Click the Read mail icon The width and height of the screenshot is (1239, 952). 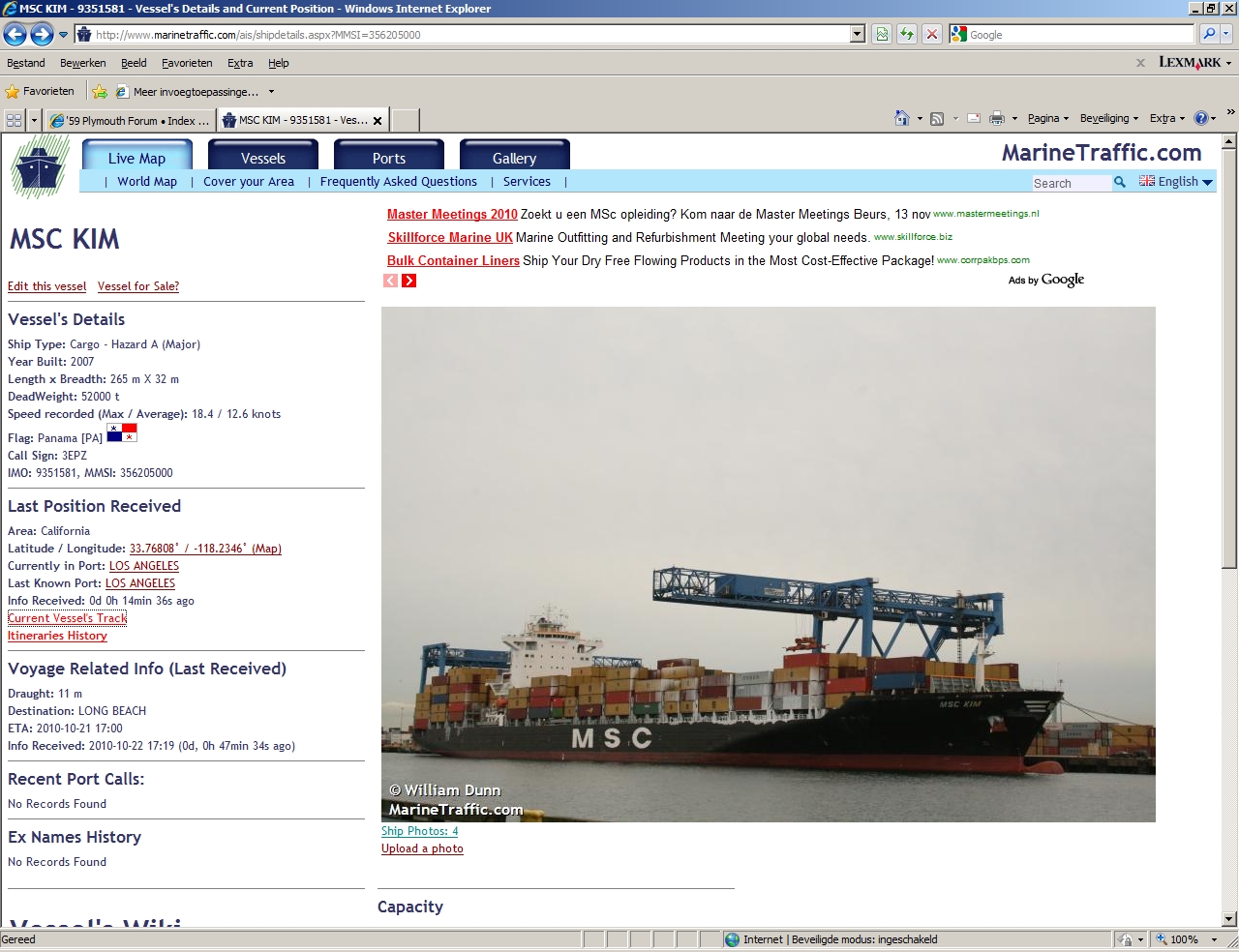[x=974, y=118]
